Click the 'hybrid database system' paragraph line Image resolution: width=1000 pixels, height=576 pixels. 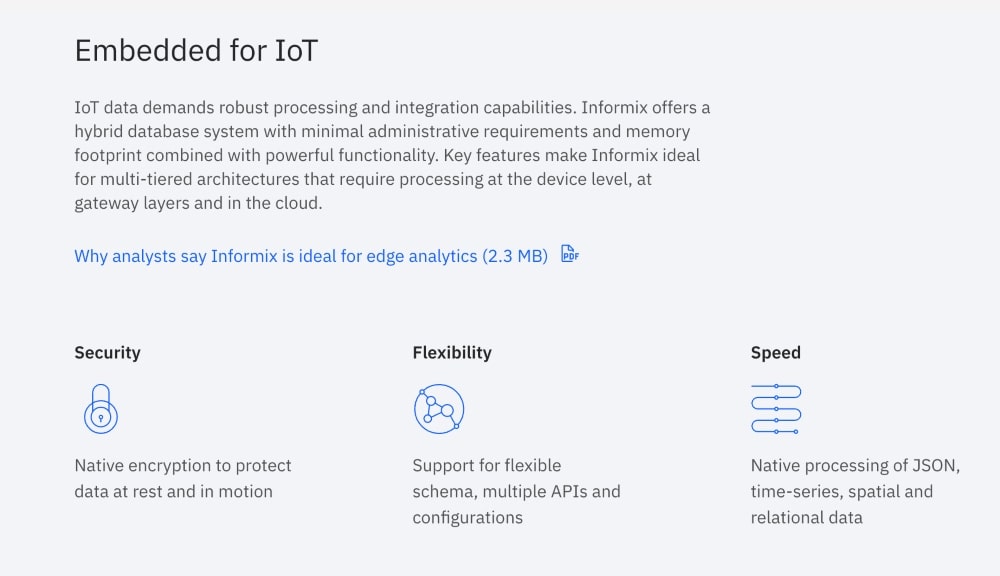[x=382, y=131]
